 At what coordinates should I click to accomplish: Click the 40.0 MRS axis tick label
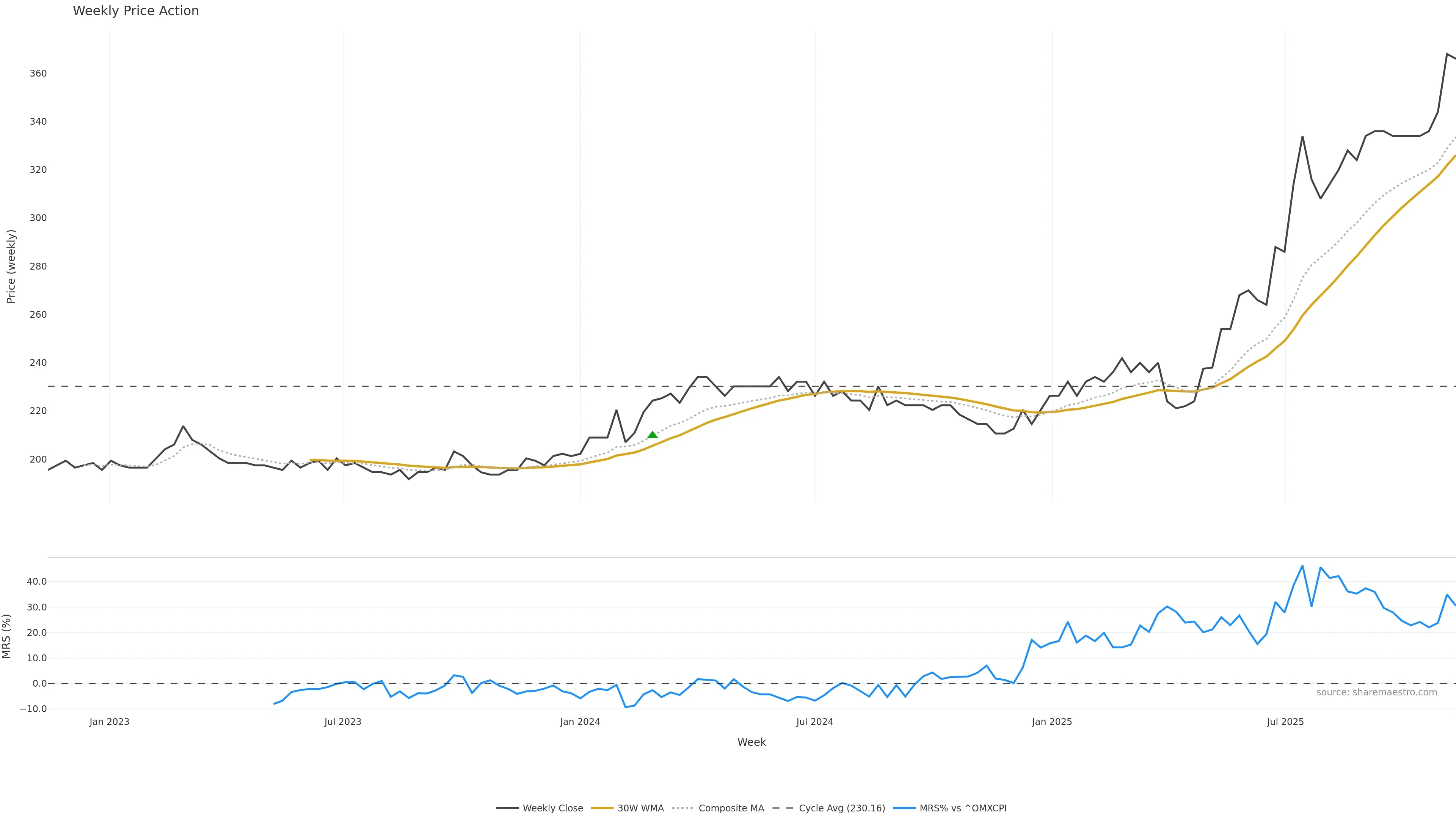pos(37,582)
